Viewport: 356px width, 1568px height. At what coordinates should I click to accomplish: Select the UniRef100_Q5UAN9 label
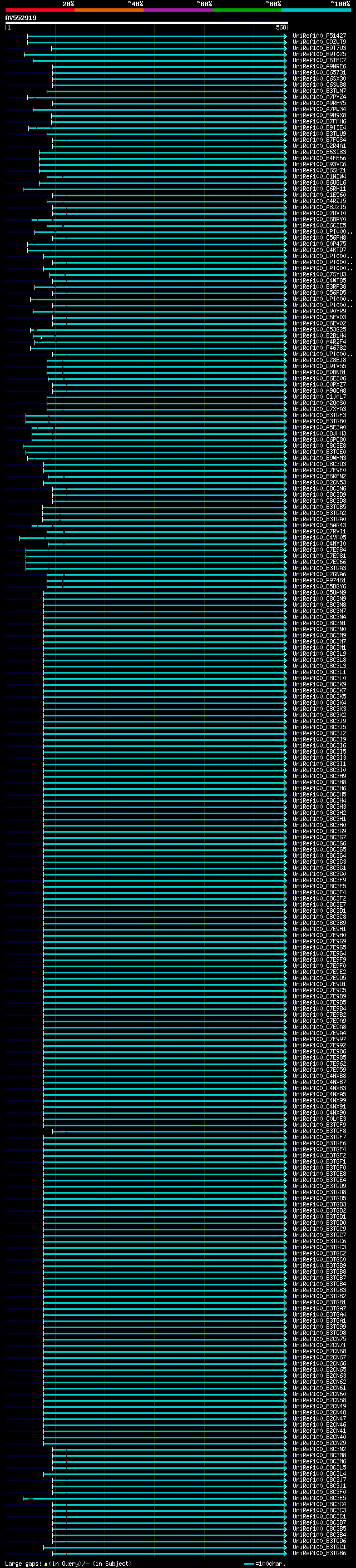click(319, 593)
